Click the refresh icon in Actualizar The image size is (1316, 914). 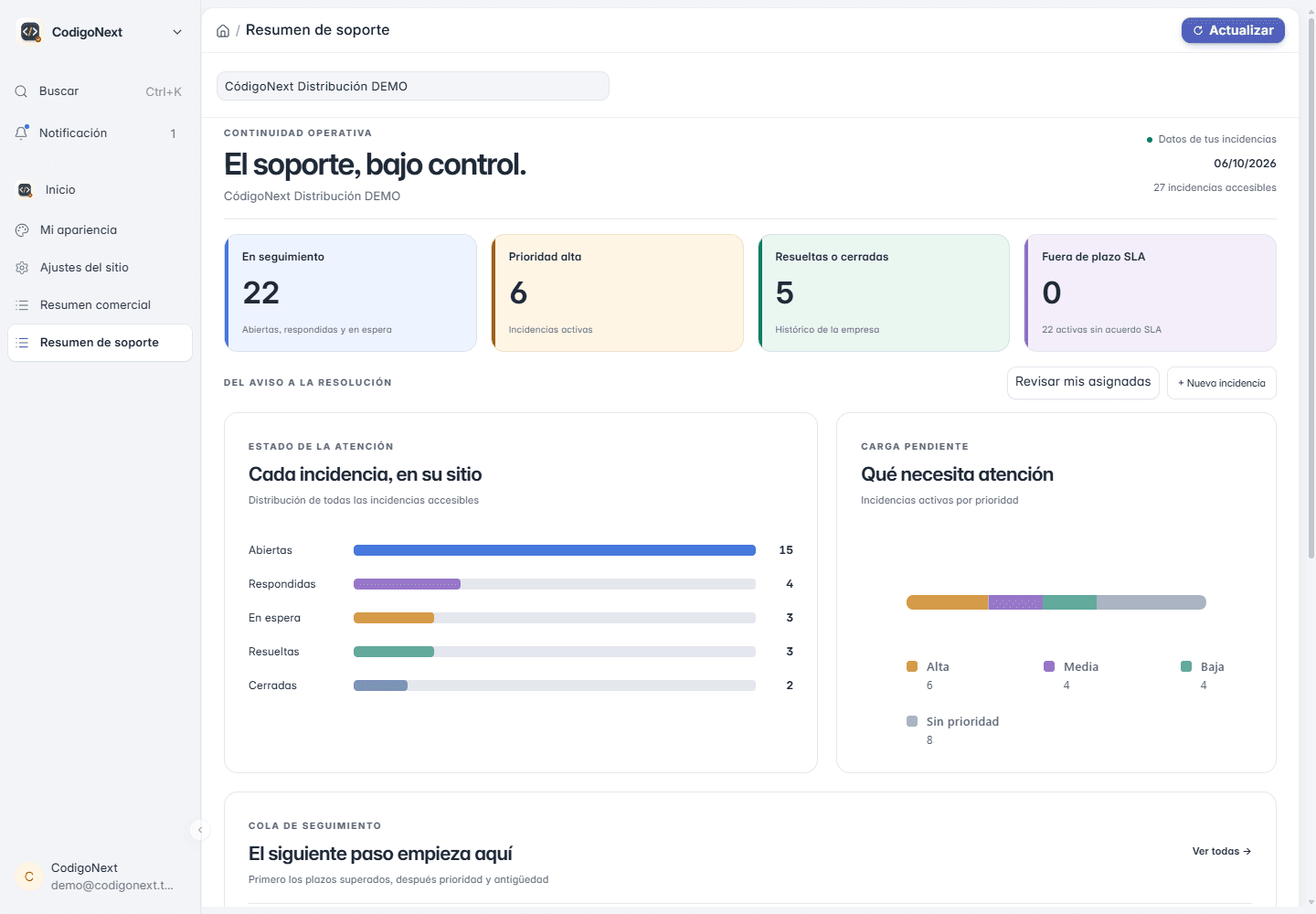tap(1198, 30)
